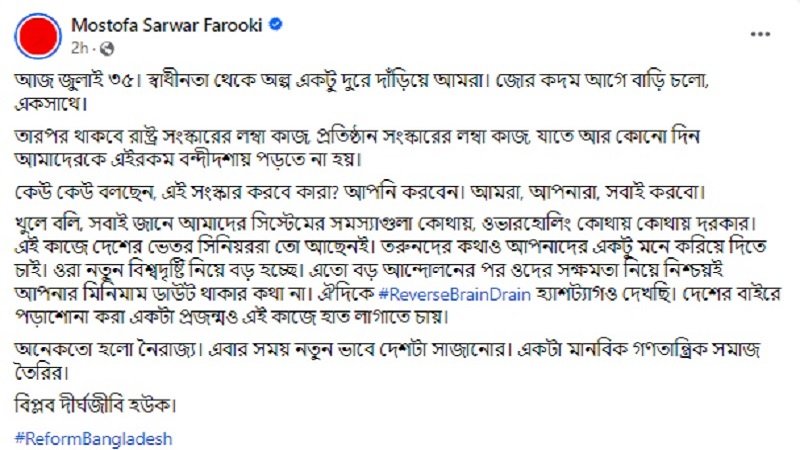Click the word 'একসাথে' ending the first paragraph
Image resolution: width=800 pixels, height=450 pixels.
(51, 104)
